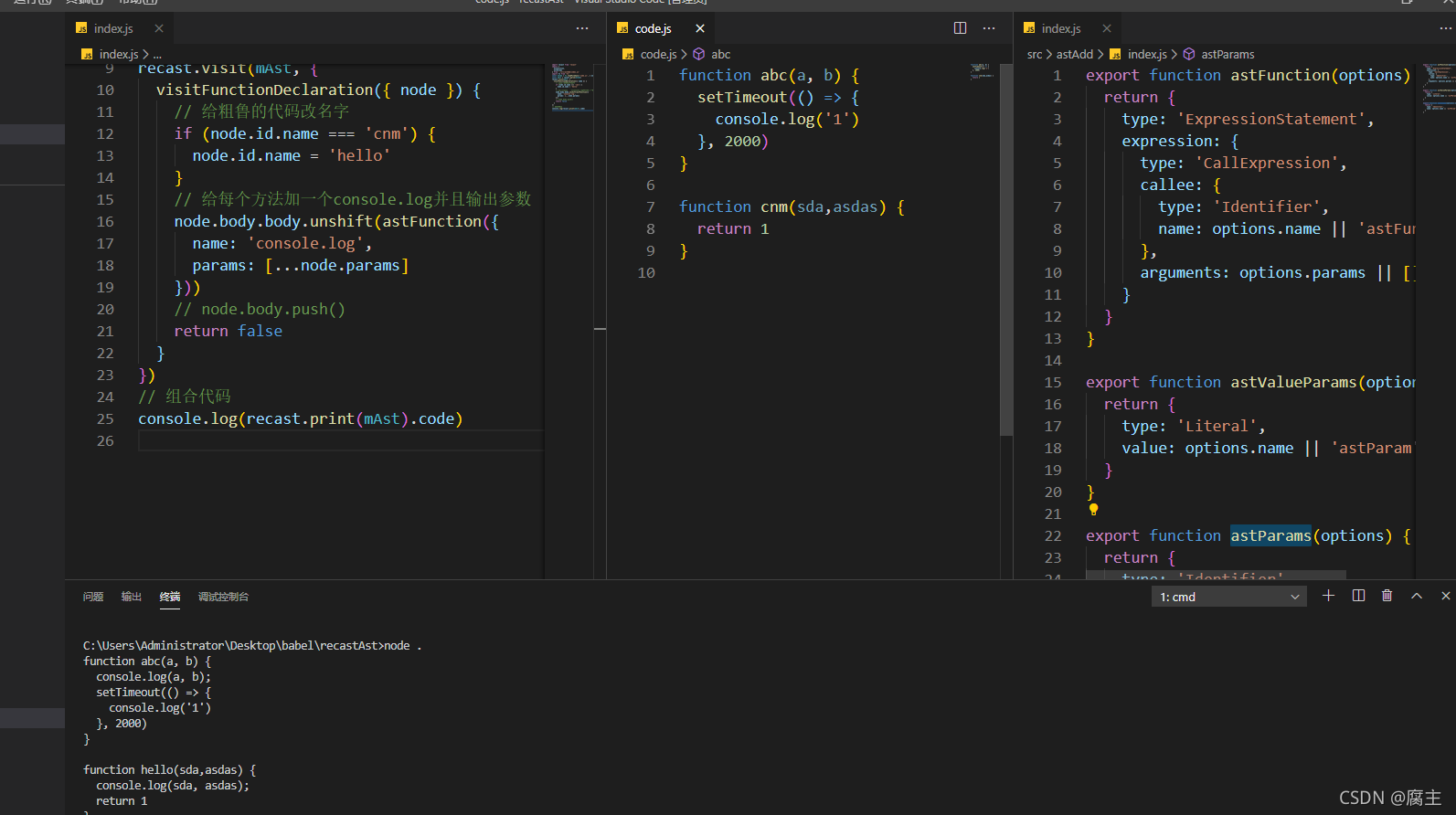This screenshot has width=1456, height=815.
Task: Open the abc symbol breadcrumb in code.js
Action: 721,54
